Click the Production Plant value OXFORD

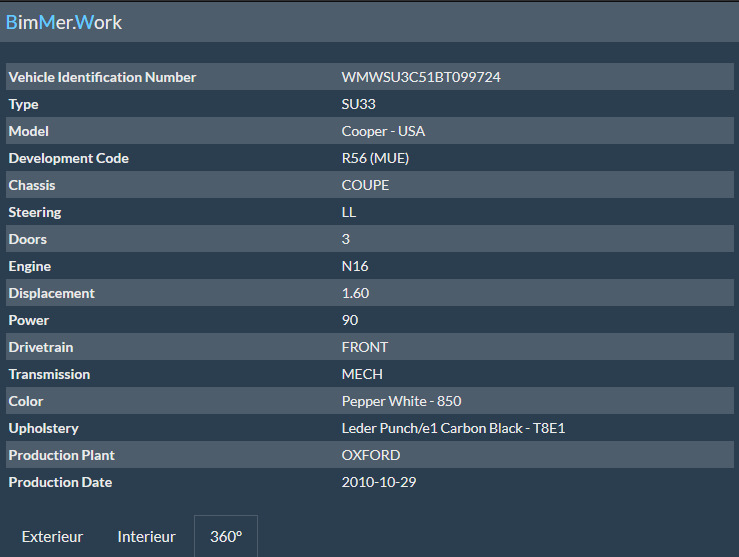pyautogui.click(x=371, y=455)
